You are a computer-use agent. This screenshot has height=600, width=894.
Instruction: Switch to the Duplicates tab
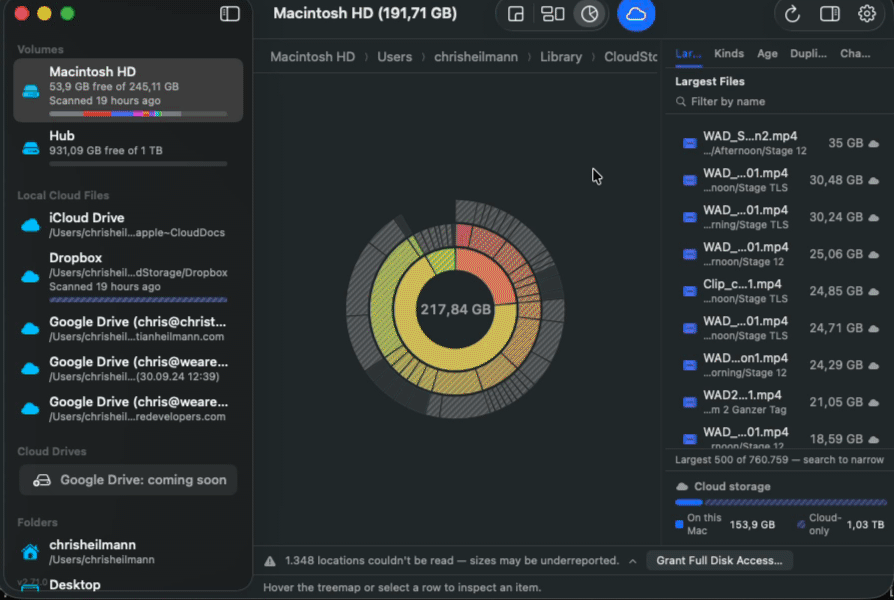(808, 54)
